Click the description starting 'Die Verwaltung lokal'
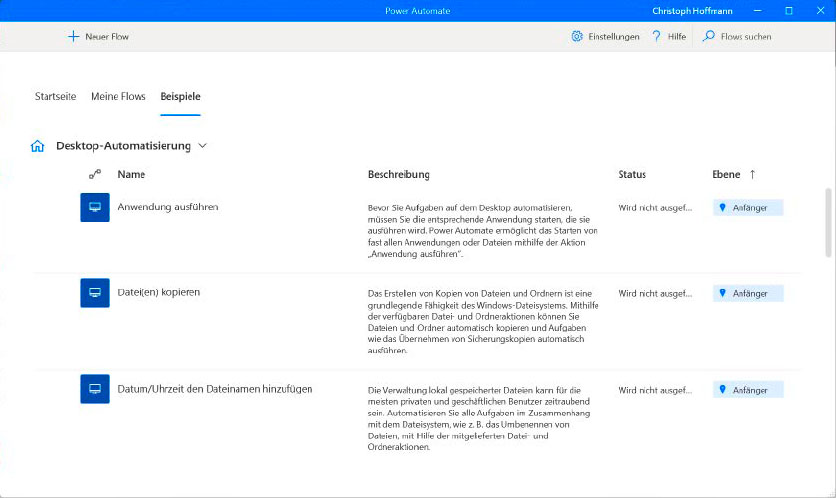Viewport: 836px width, 498px height. tap(479, 419)
